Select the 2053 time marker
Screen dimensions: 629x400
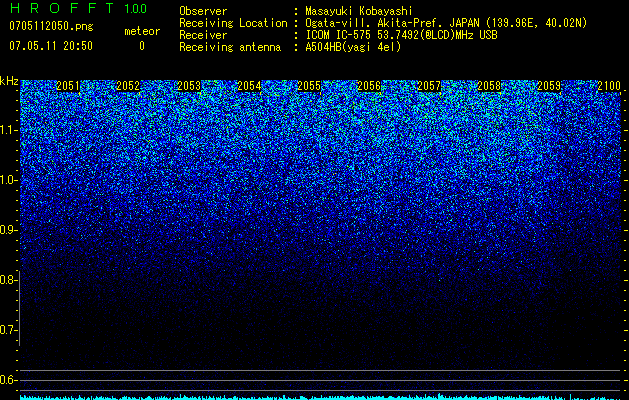pyautogui.click(x=189, y=86)
